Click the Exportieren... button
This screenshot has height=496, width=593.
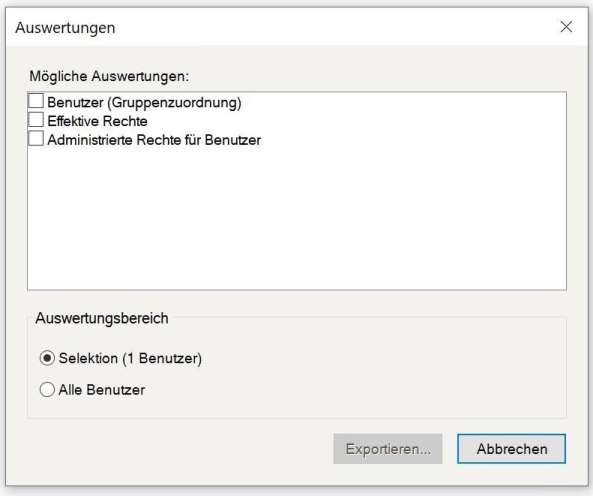[388, 449]
